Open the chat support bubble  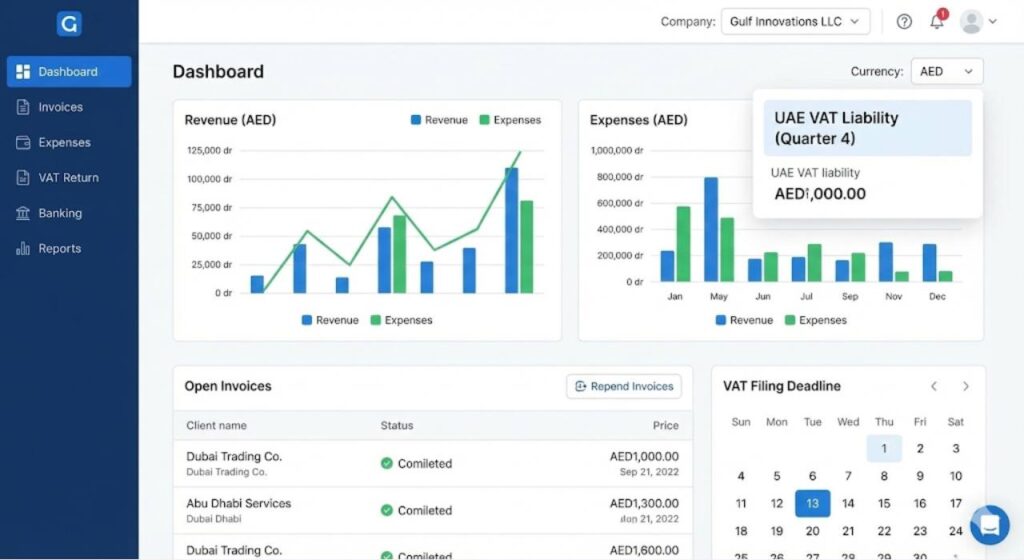pyautogui.click(x=989, y=524)
